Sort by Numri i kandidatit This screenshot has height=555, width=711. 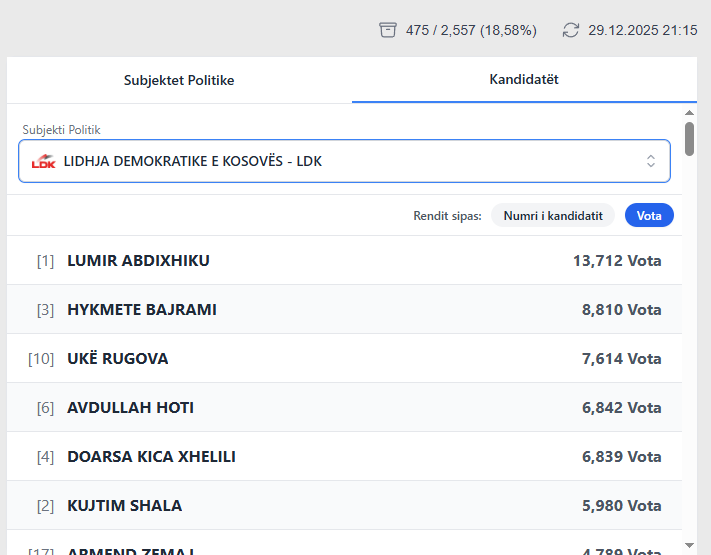click(552, 215)
